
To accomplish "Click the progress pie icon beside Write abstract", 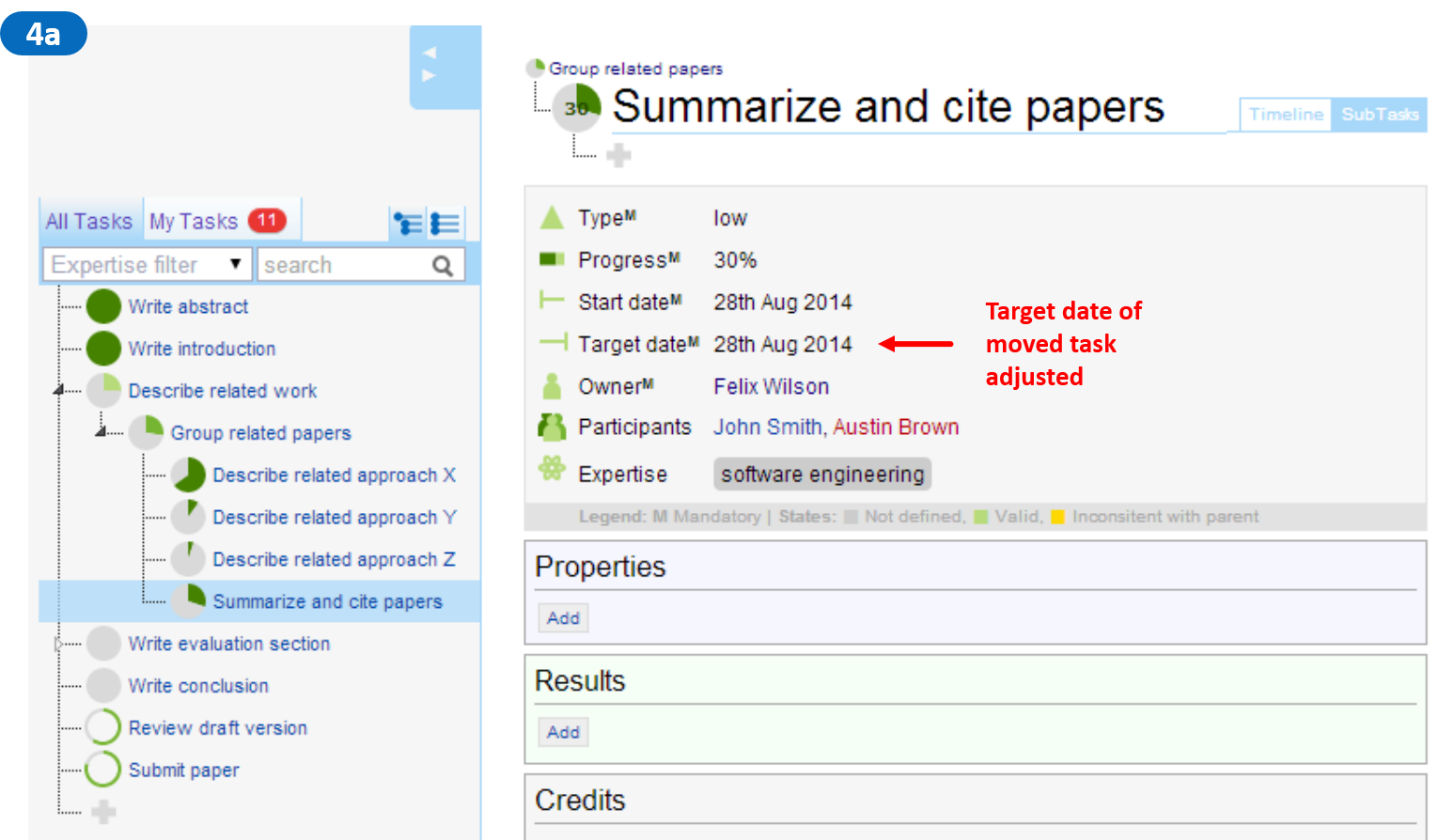I will 103,306.
